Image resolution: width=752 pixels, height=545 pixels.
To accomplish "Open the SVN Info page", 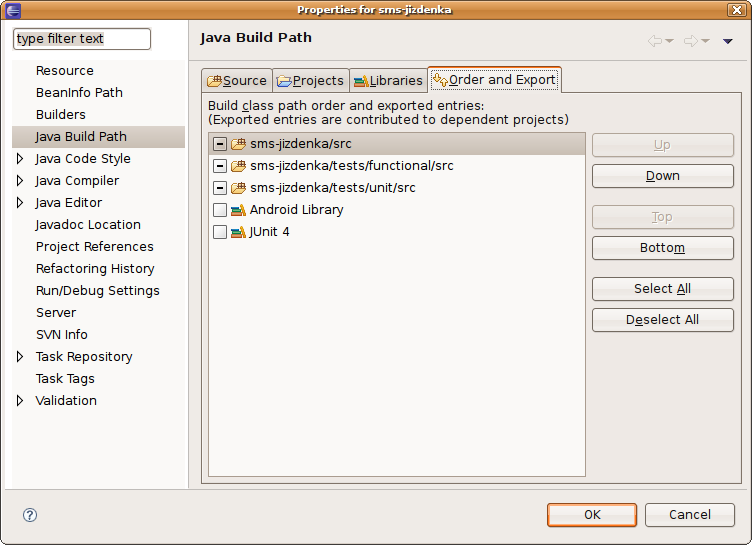I will coord(62,335).
